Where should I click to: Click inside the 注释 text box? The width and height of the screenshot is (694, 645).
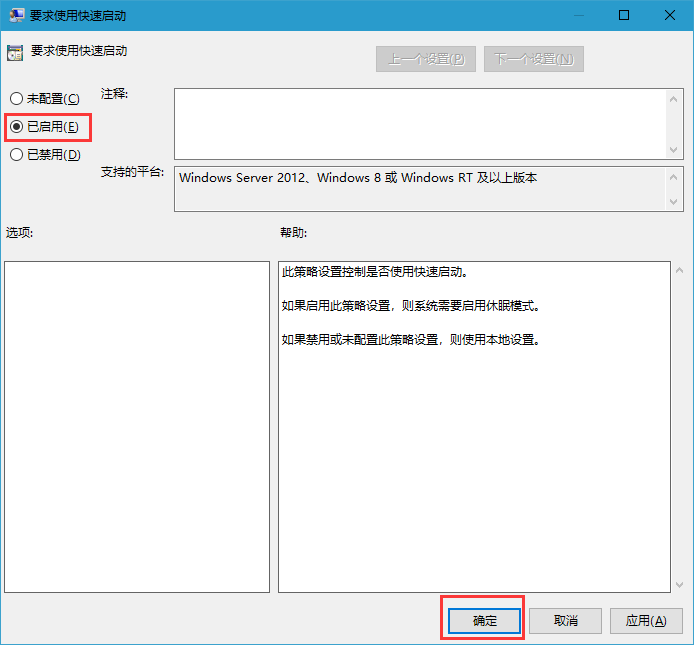(x=420, y=123)
